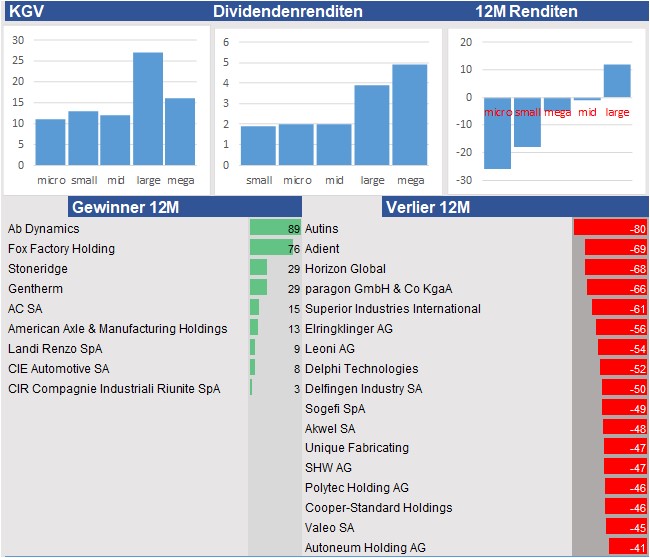
Task: Click the red 'mid' label in 12M Renditen
Action: 587,112
